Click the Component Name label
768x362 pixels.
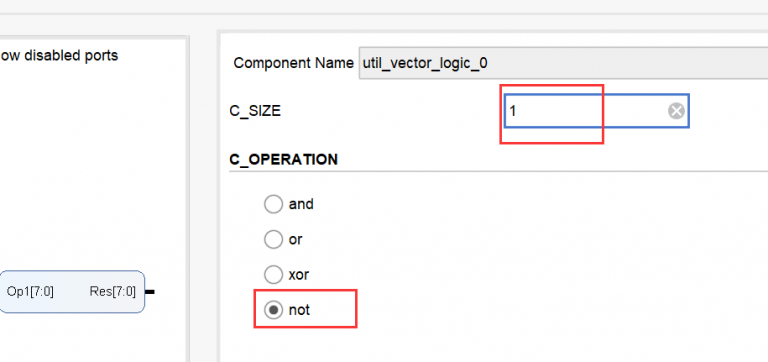click(x=293, y=63)
